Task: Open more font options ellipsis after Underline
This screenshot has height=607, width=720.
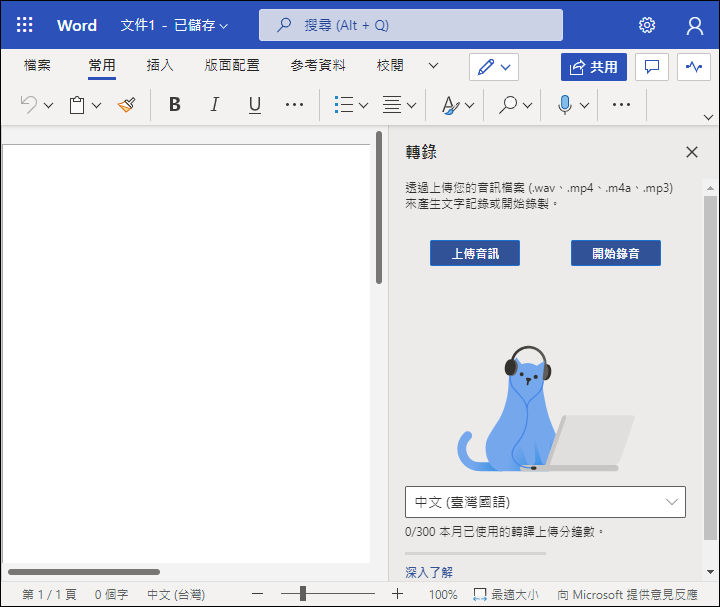Action: [294, 105]
